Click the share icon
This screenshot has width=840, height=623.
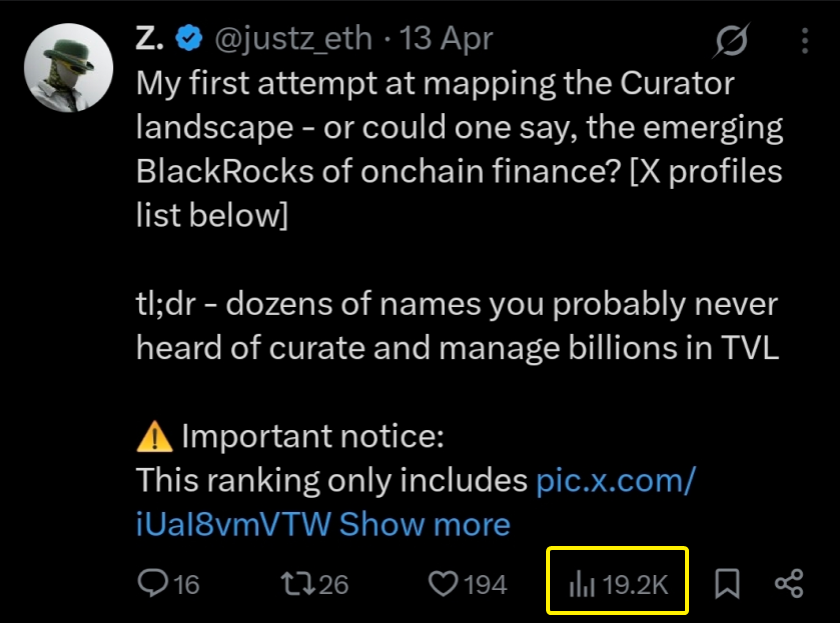coord(789,584)
